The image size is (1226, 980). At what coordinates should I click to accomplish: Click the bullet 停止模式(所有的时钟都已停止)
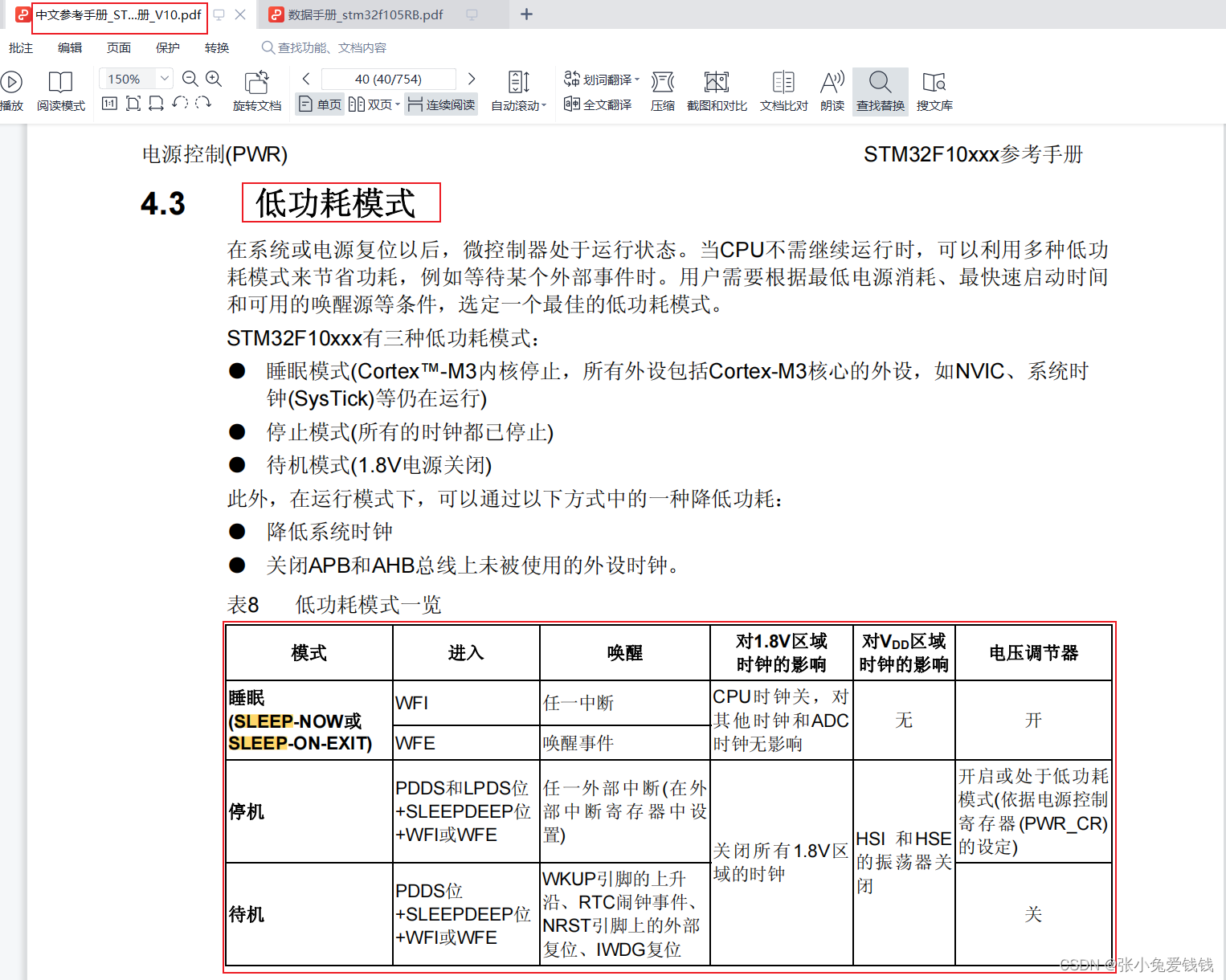410,432
